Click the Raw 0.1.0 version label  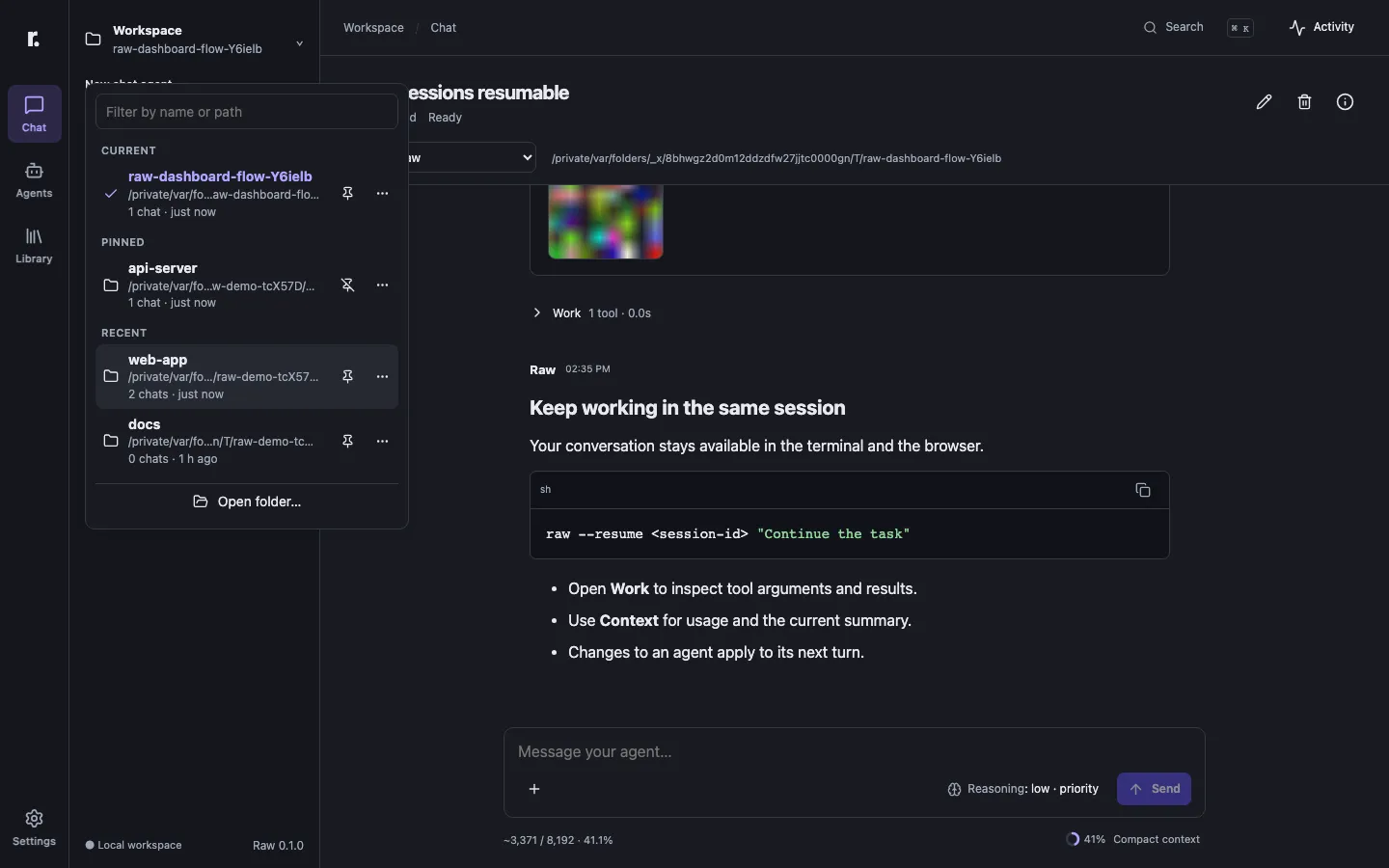[278, 846]
